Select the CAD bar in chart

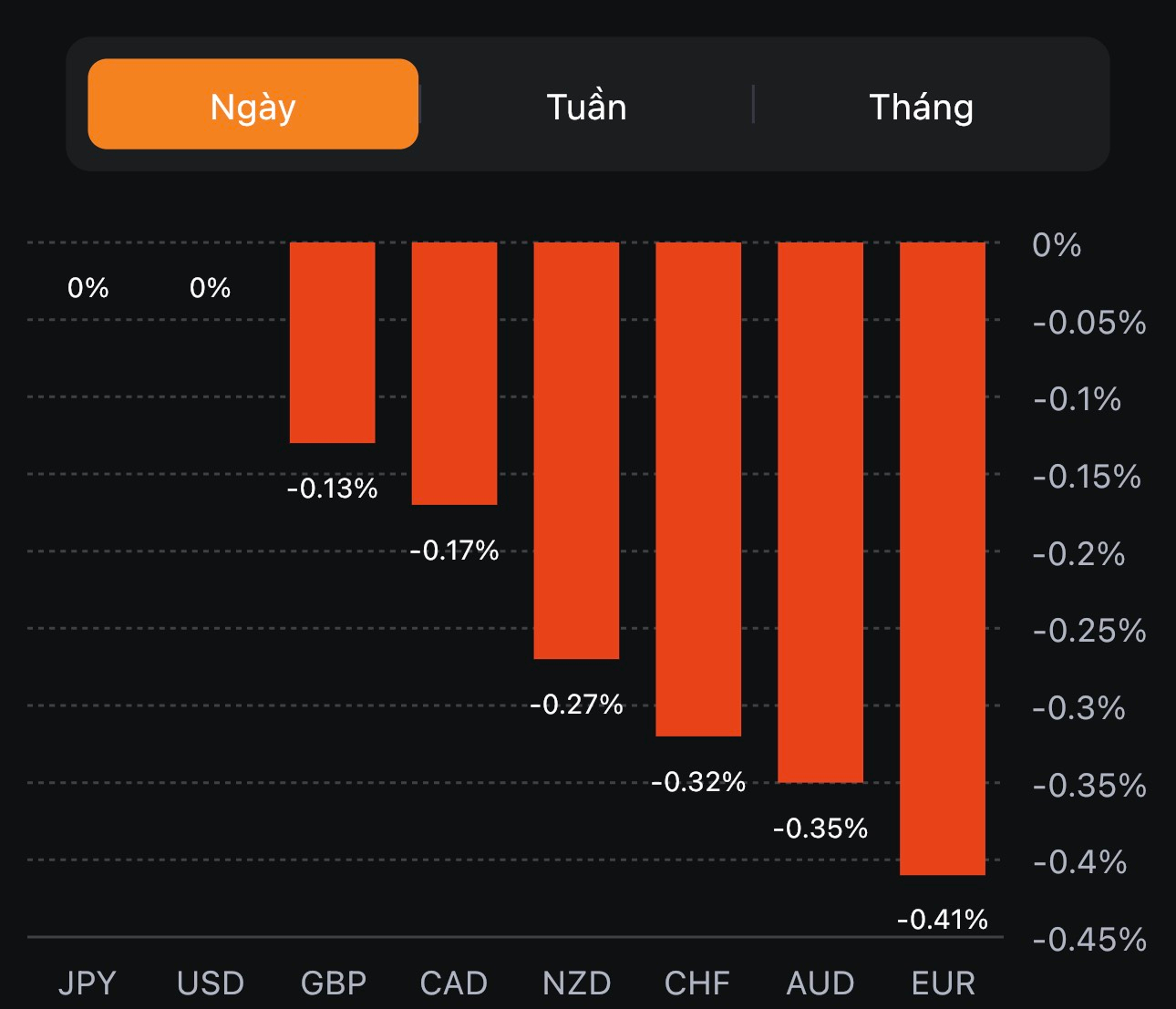[454, 373]
